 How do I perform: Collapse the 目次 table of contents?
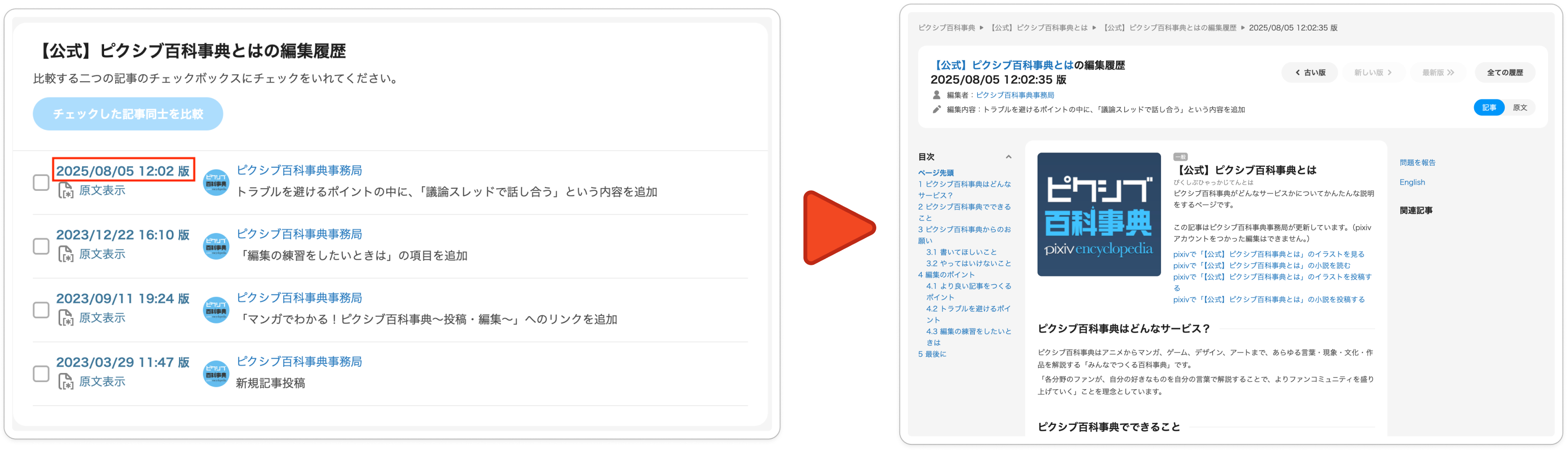tap(1008, 157)
